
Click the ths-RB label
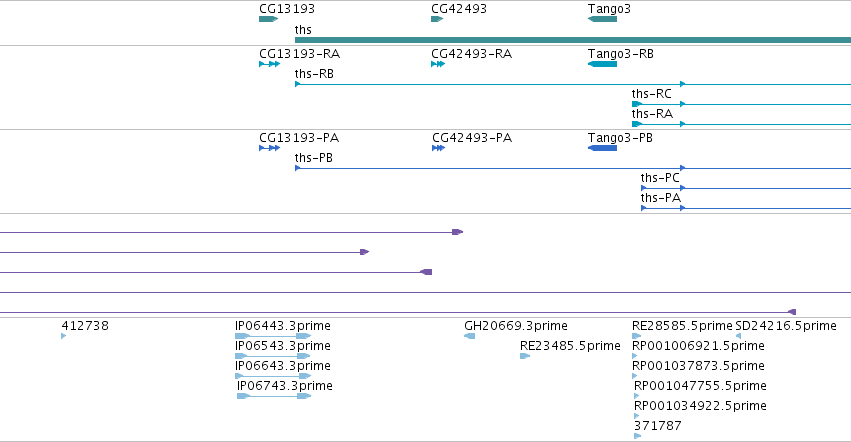pyautogui.click(x=314, y=74)
